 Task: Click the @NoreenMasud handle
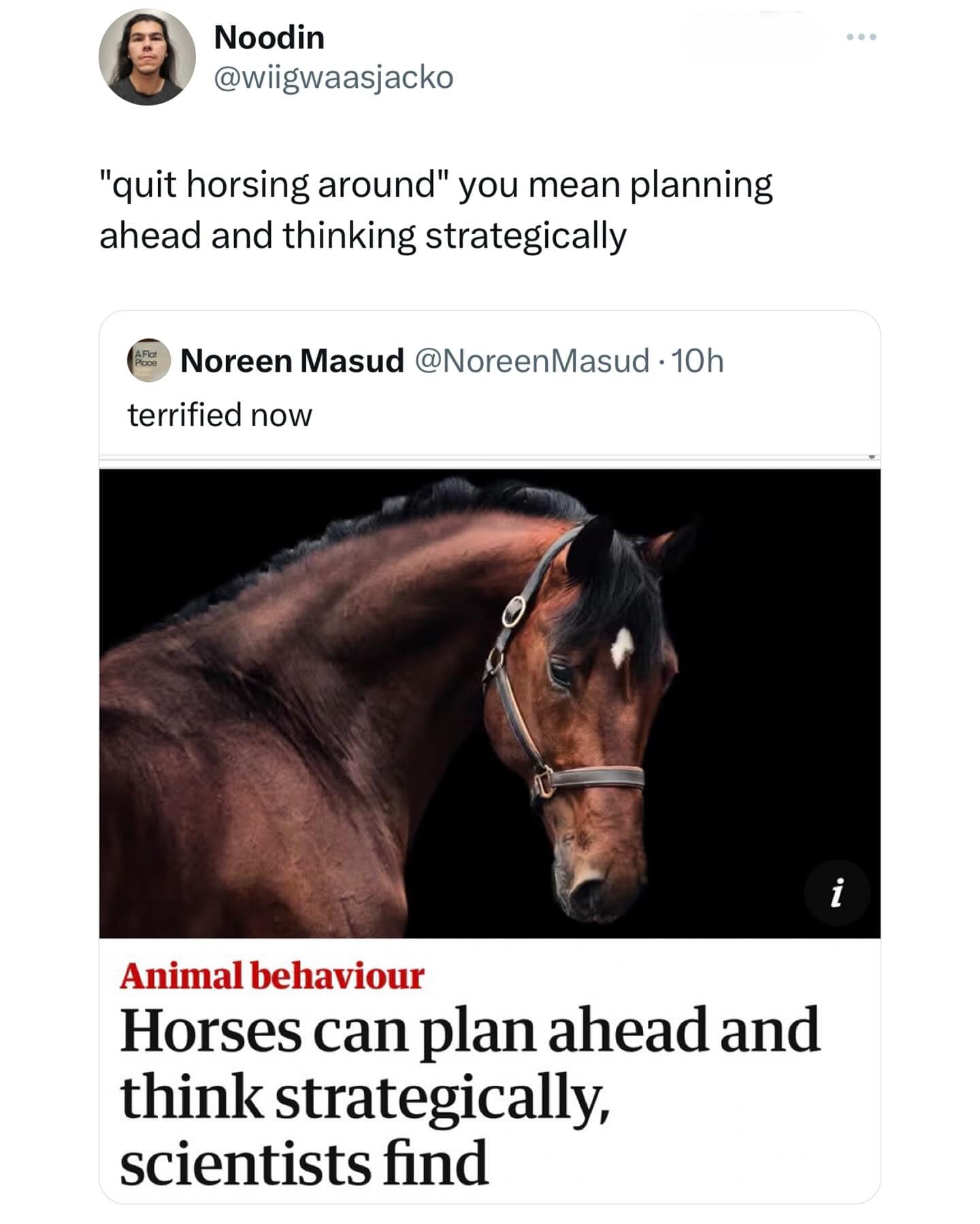(x=531, y=361)
